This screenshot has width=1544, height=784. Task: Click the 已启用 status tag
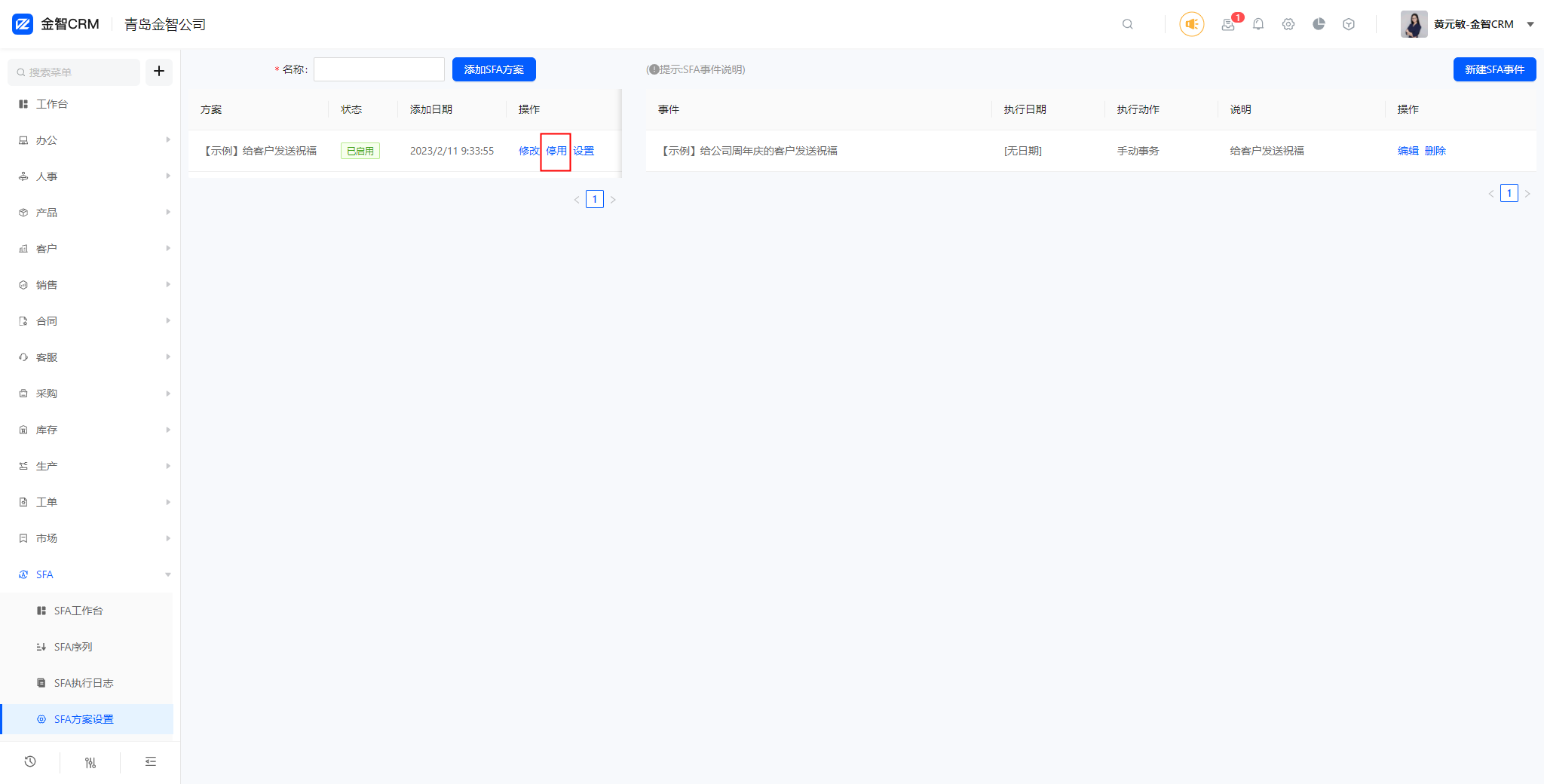pos(360,151)
